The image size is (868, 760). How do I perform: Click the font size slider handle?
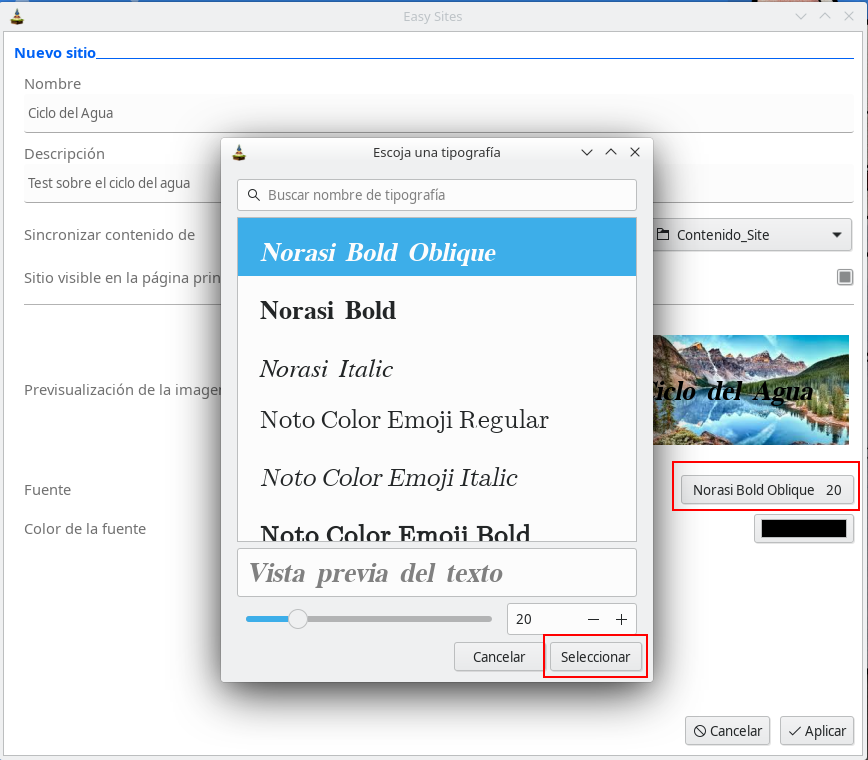298,619
